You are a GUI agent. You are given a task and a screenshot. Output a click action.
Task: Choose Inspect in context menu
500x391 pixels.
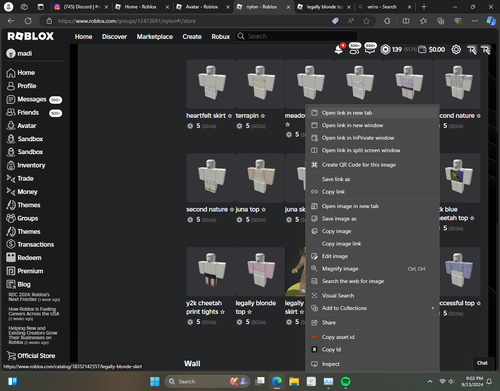372,364
